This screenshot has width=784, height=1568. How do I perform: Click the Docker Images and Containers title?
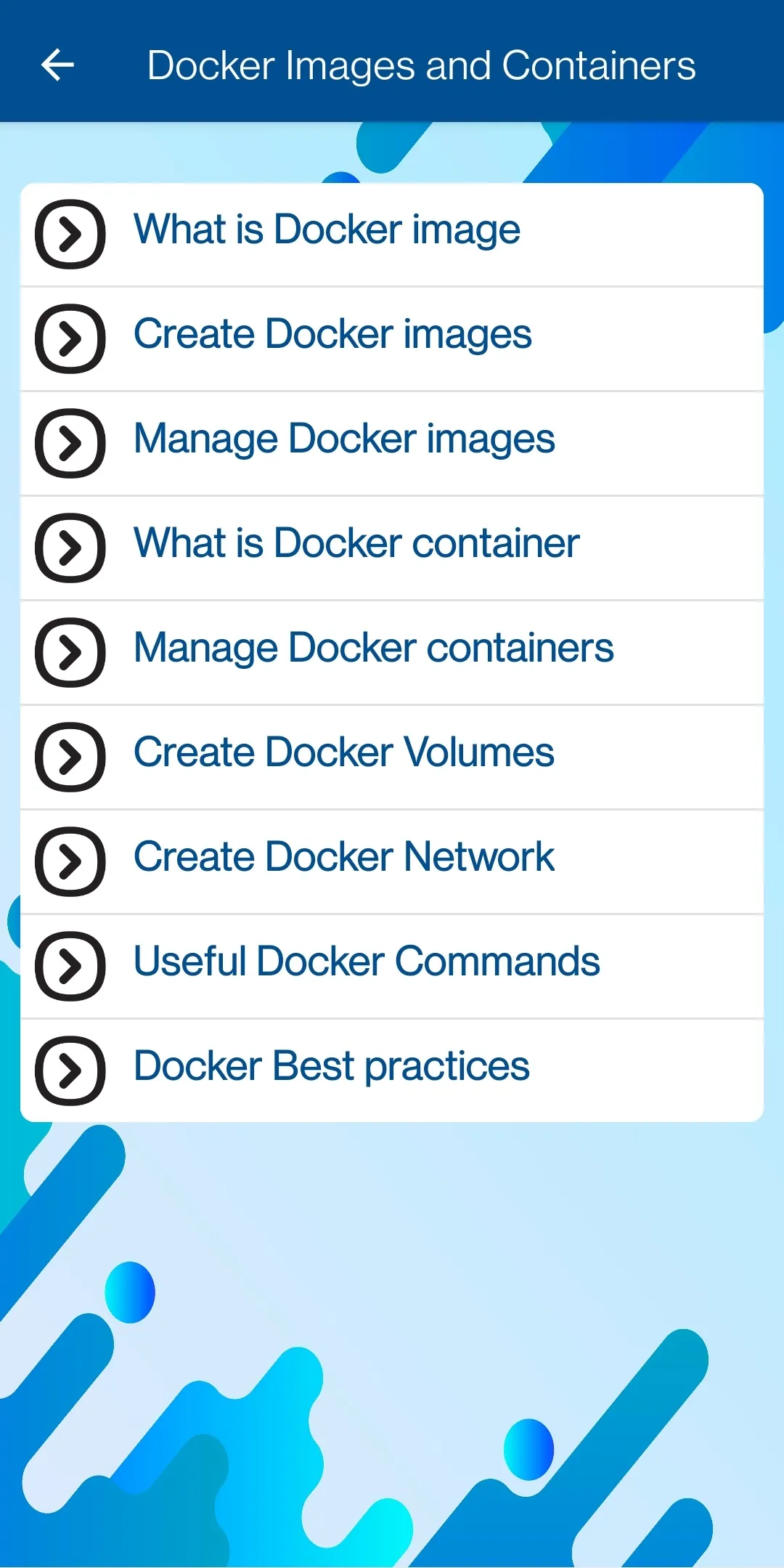[421, 66]
